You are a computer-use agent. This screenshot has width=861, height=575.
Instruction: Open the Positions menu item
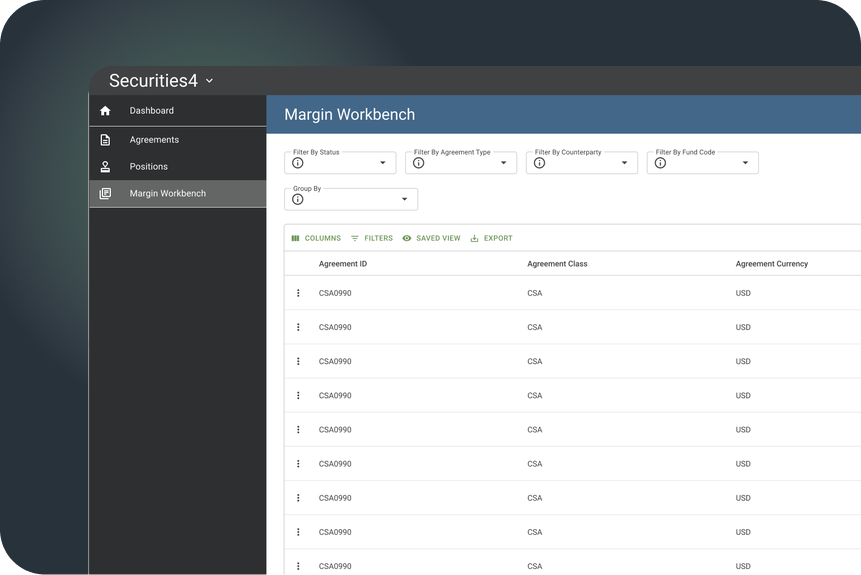[x=178, y=166]
